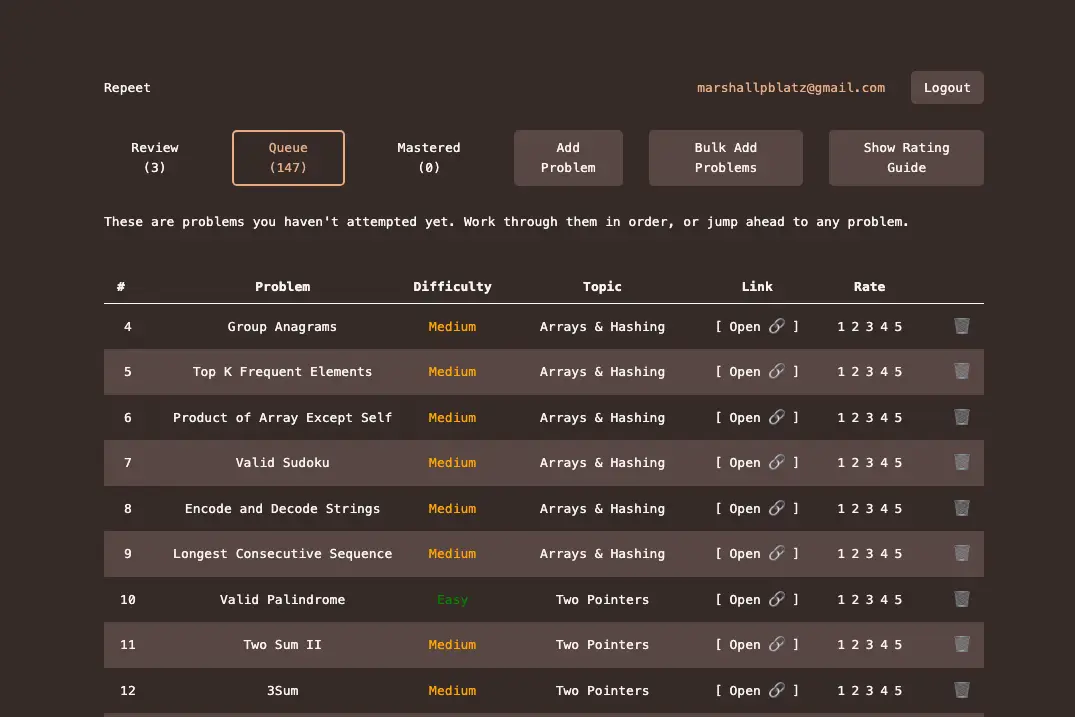Click the Repeet app title

click(127, 88)
